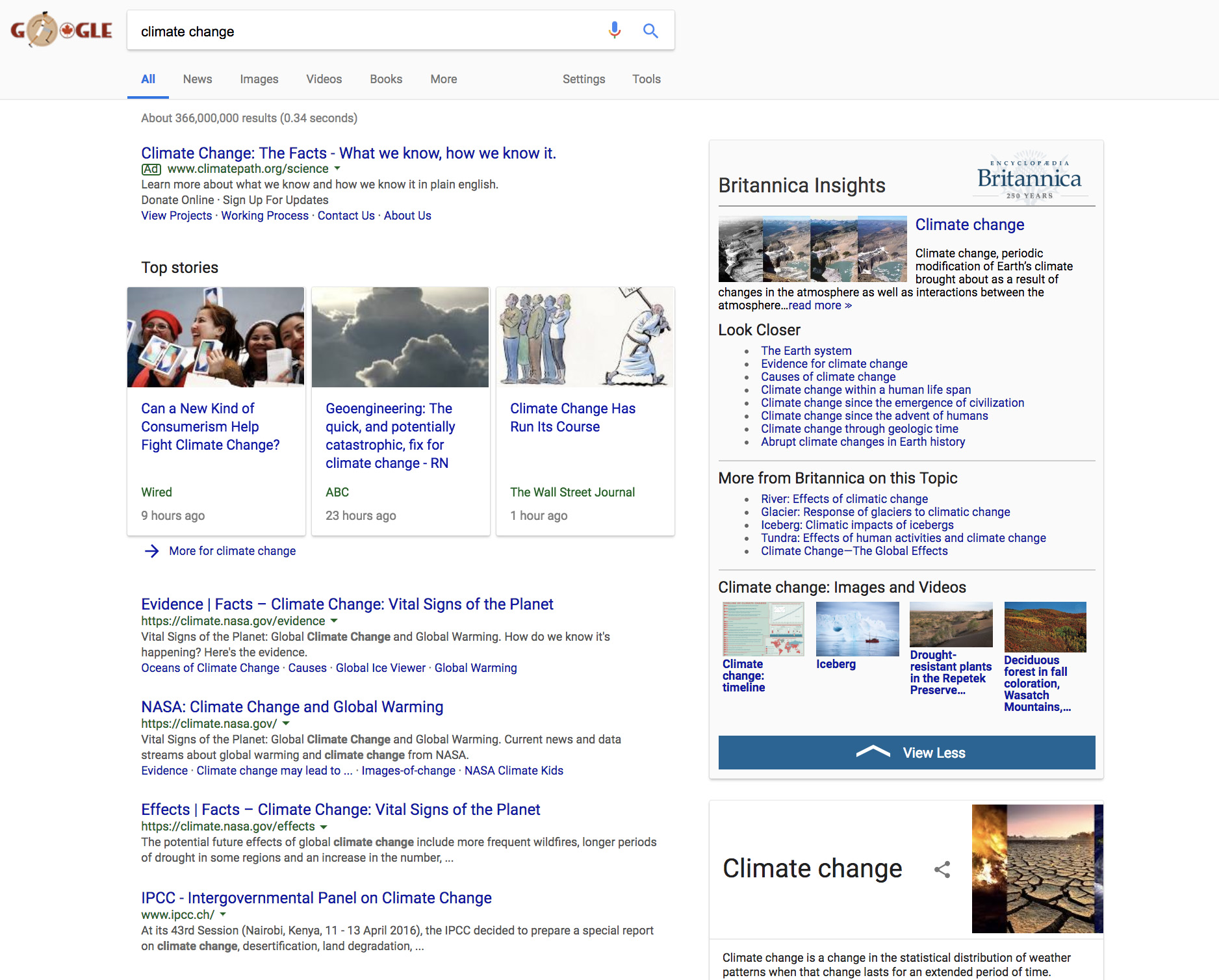This screenshot has width=1219, height=980.
Task: Open the IPCC Intergovernmental Panel result
Action: pos(316,898)
